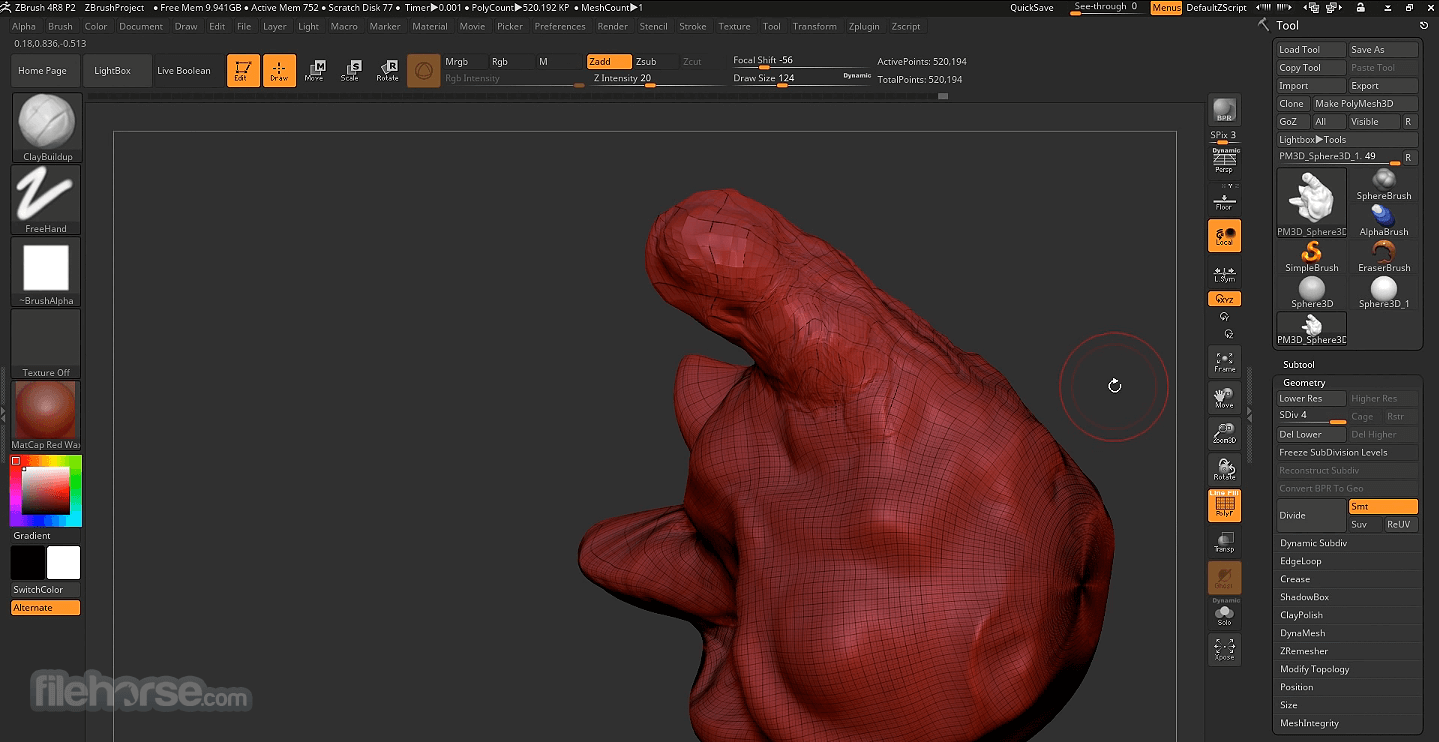Click the QuickSave button
The width and height of the screenshot is (1439, 742).
(1031, 8)
